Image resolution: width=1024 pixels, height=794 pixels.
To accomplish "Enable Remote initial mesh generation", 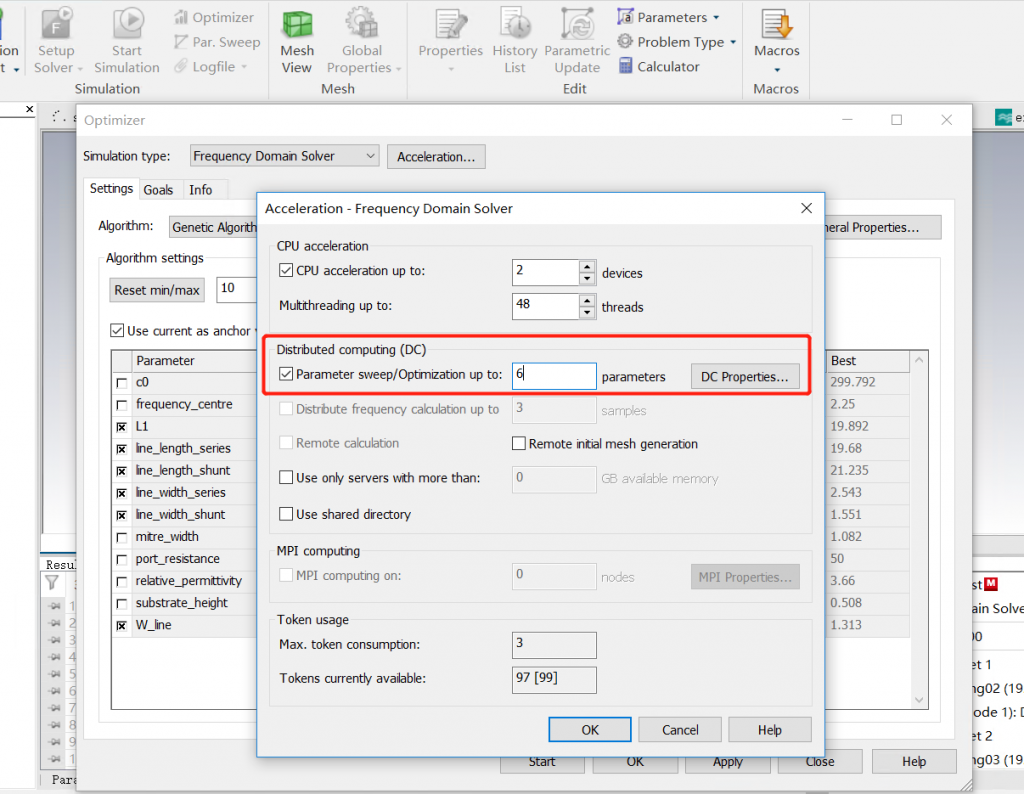I will [x=519, y=444].
